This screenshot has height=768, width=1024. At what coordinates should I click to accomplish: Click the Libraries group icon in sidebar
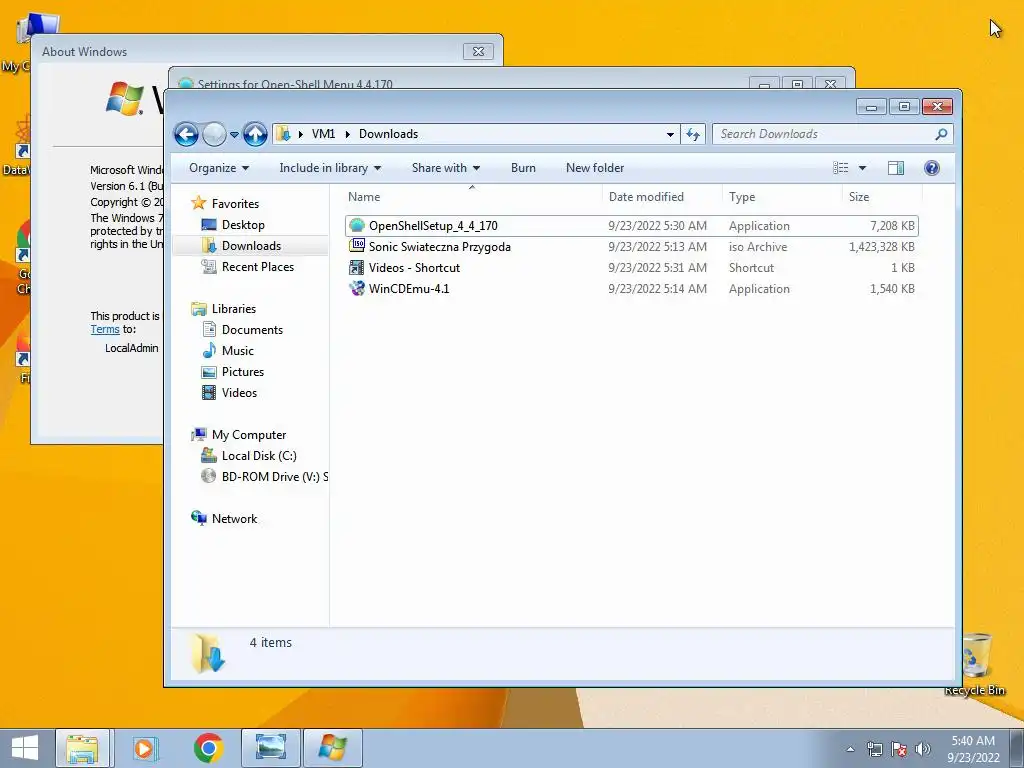[199, 308]
